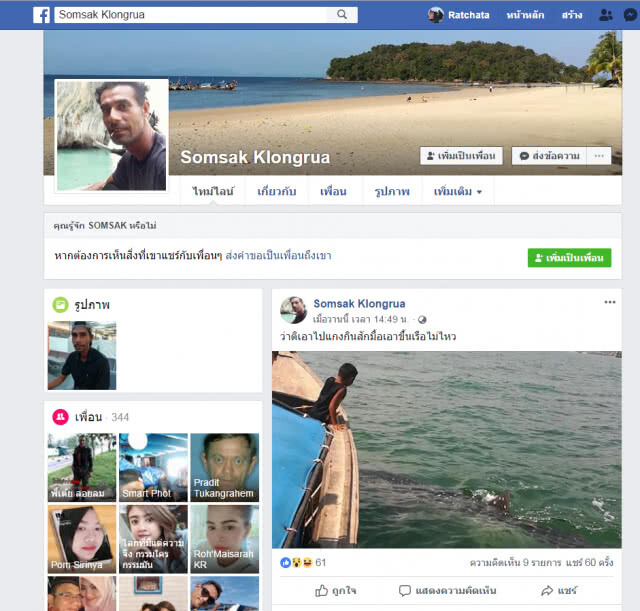Click Somsak Klongrua post author name
This screenshot has height=611, width=640.
click(359, 304)
